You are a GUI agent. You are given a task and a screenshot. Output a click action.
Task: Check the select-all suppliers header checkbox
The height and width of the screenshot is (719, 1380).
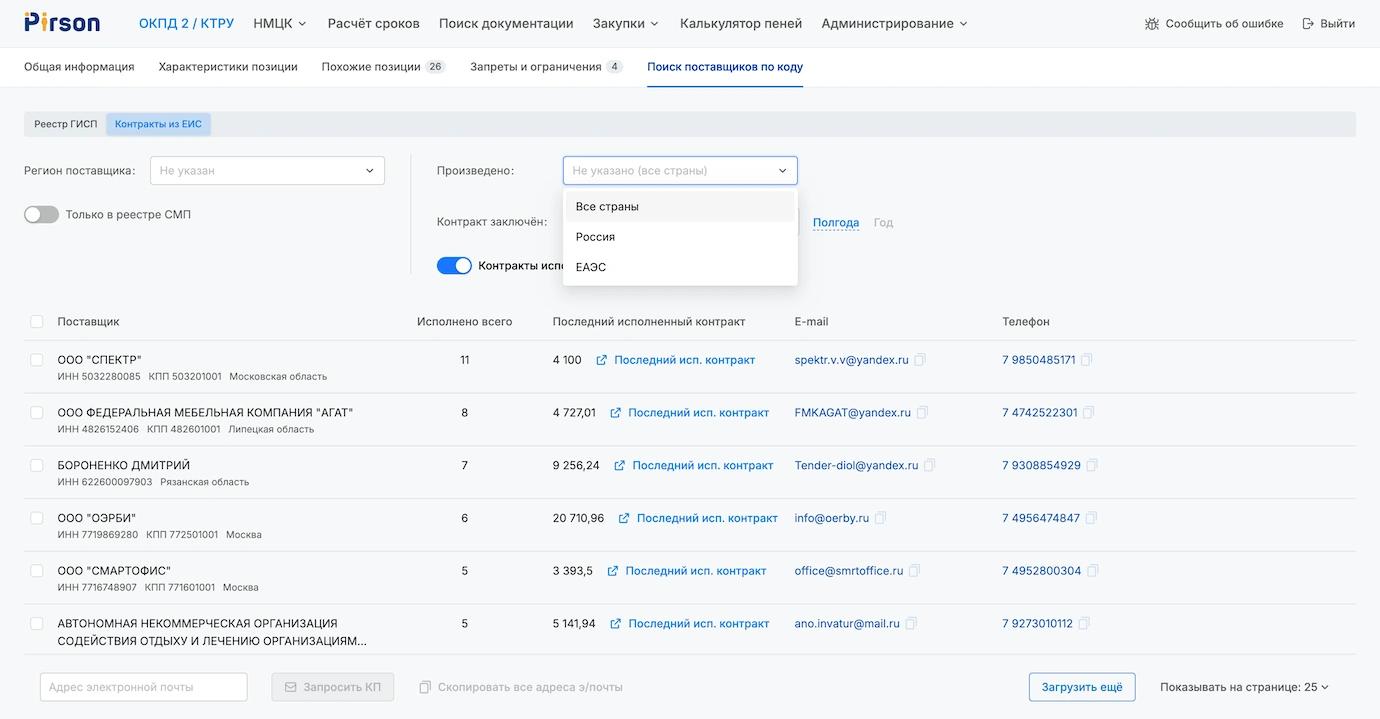[37, 322]
